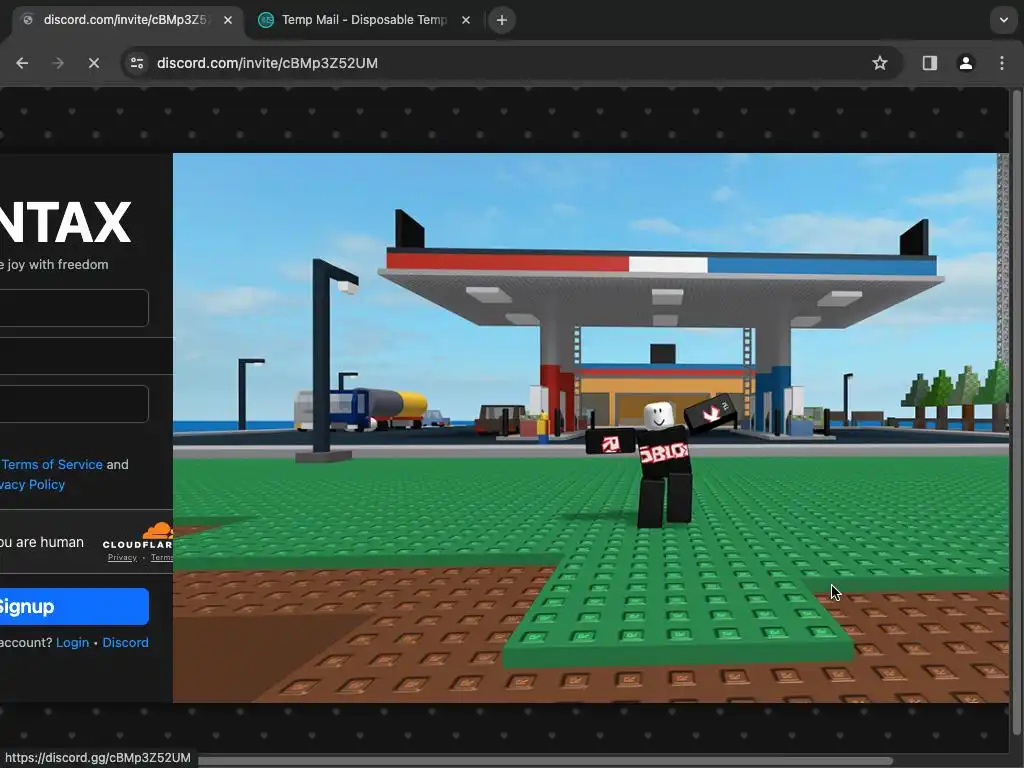
Task: Open the Terms of Service link
Action: (x=52, y=464)
